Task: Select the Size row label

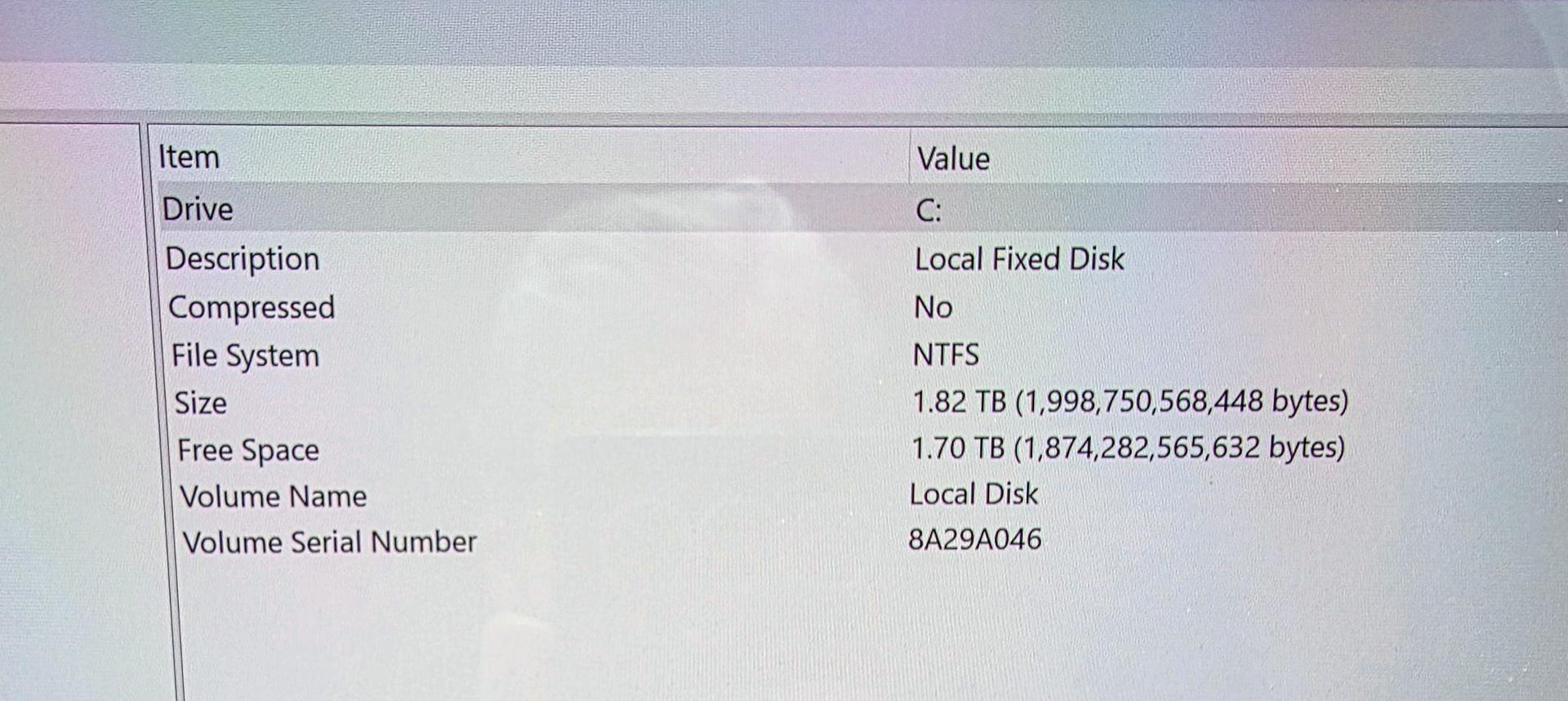Action: [x=201, y=403]
